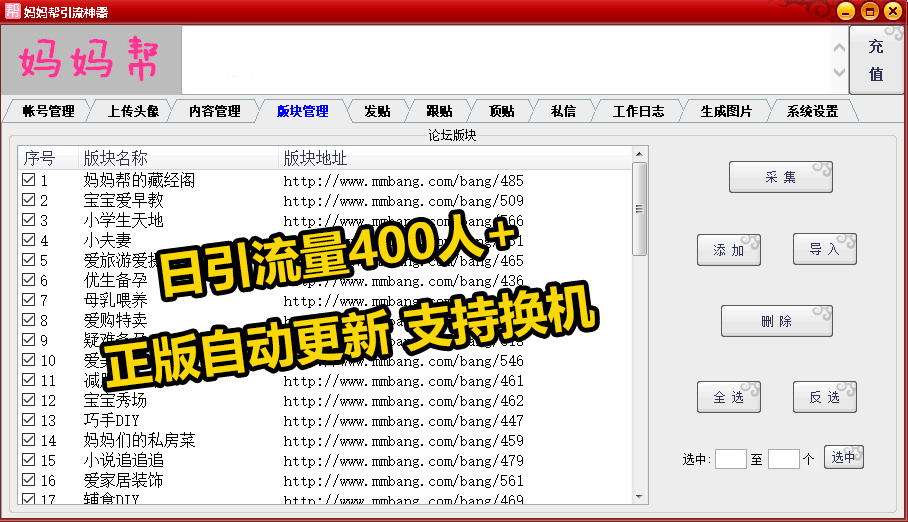Go to the 发贴 tab
The width and height of the screenshot is (908, 522).
click(378, 111)
